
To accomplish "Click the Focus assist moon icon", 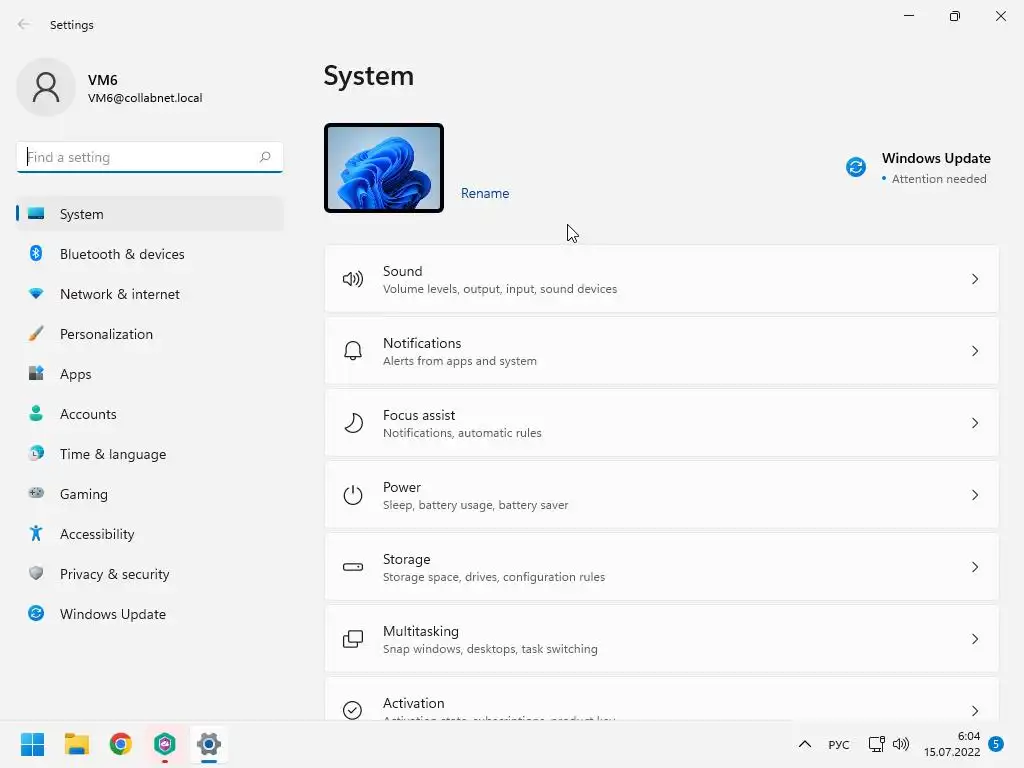I will [353, 423].
